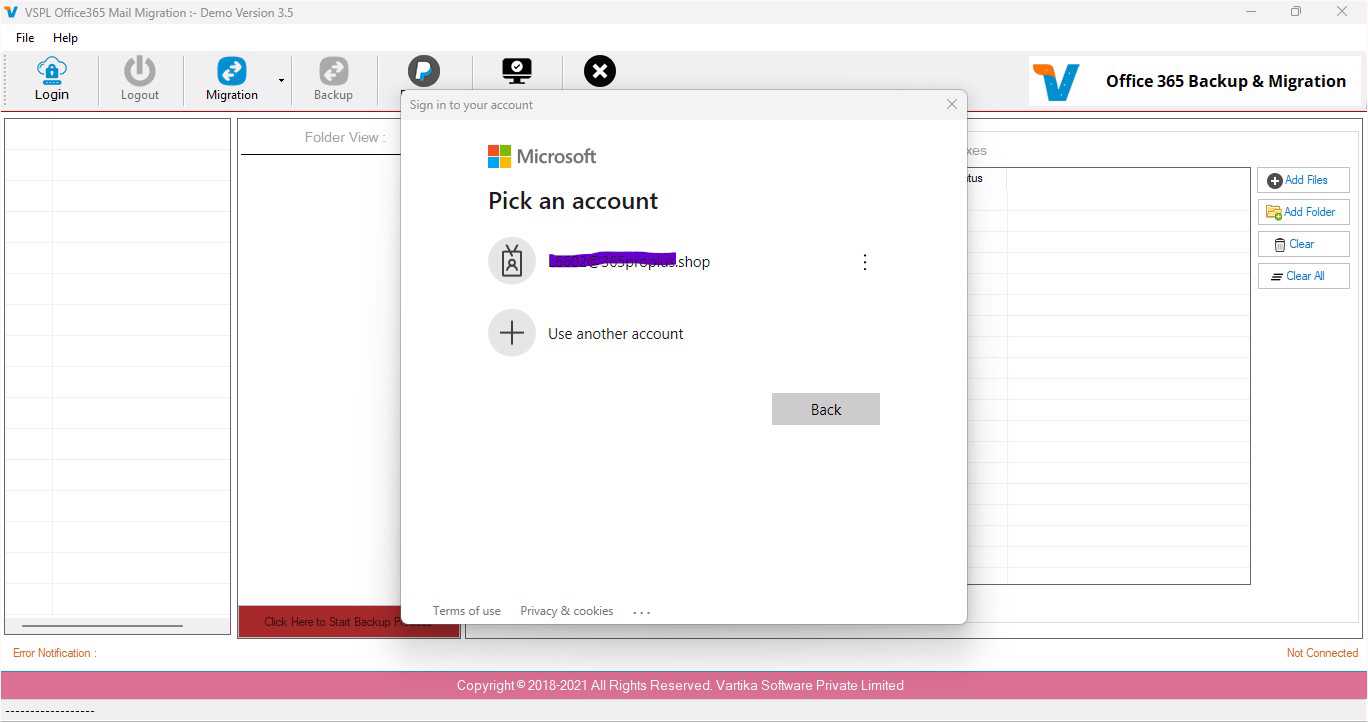
Task: Click the Not Connected status text
Action: click(x=1322, y=653)
